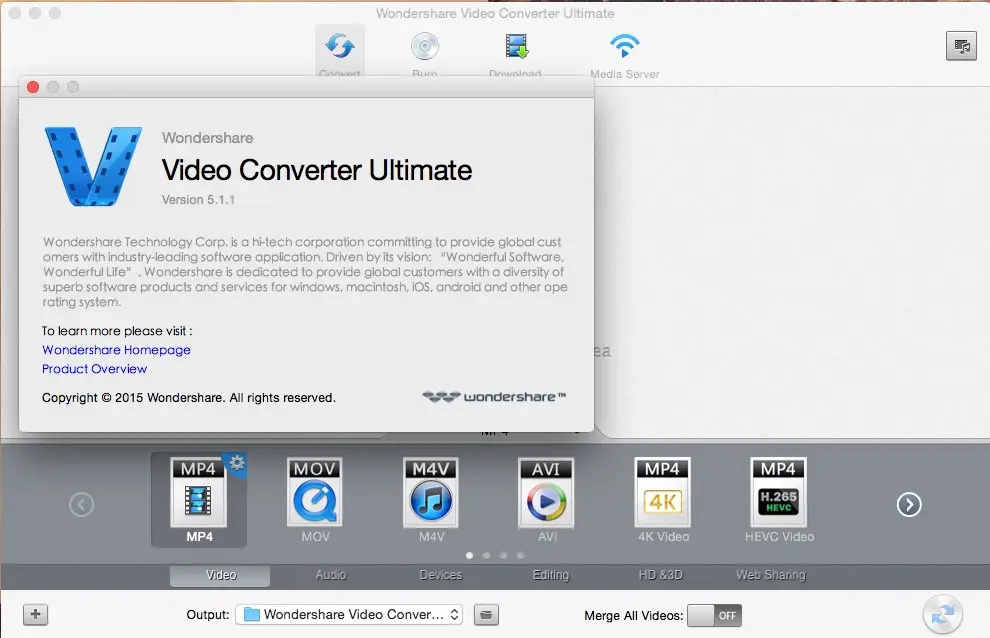
Task: Add files with the plus button
Action: pos(35,614)
